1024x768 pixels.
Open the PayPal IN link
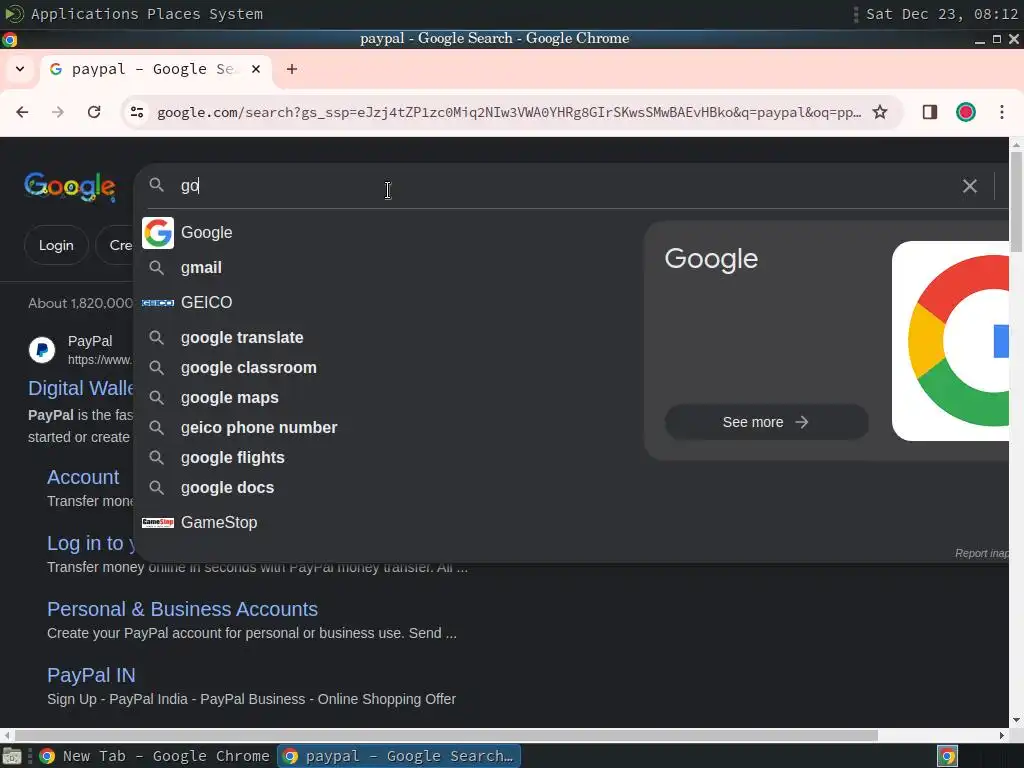point(91,675)
